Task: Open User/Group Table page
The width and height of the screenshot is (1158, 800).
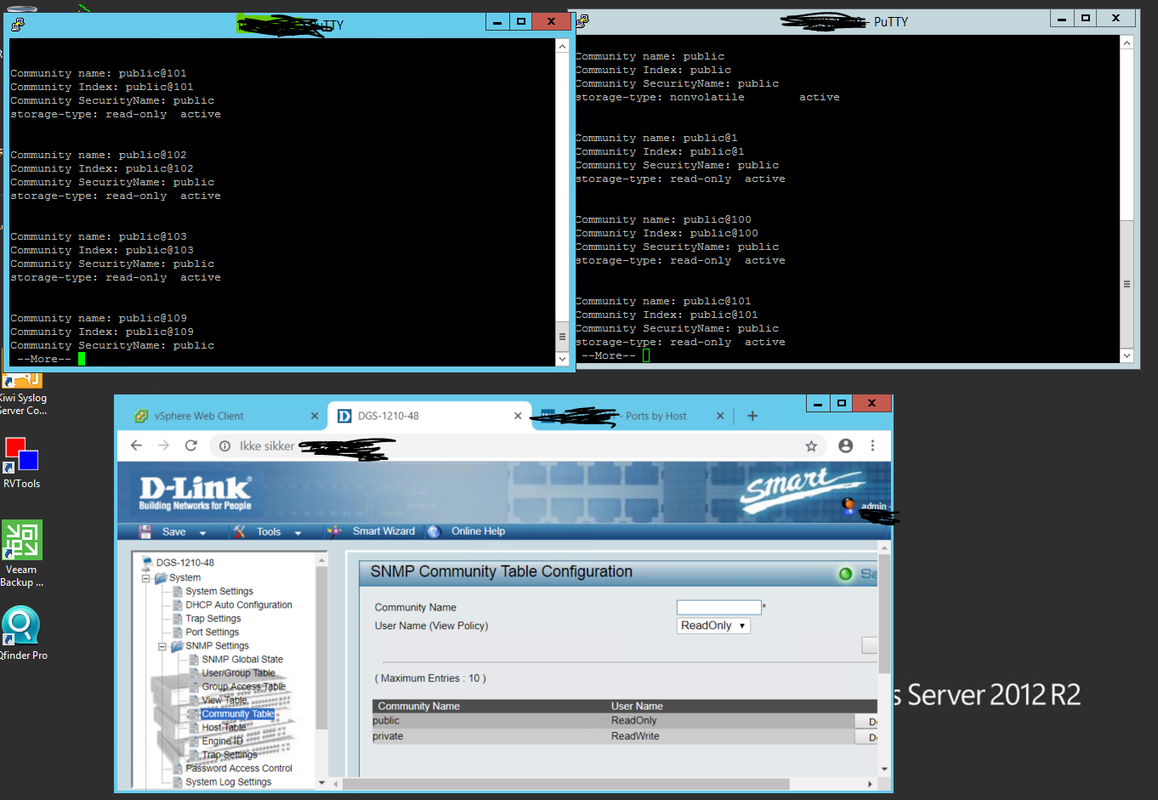Action: [x=238, y=673]
